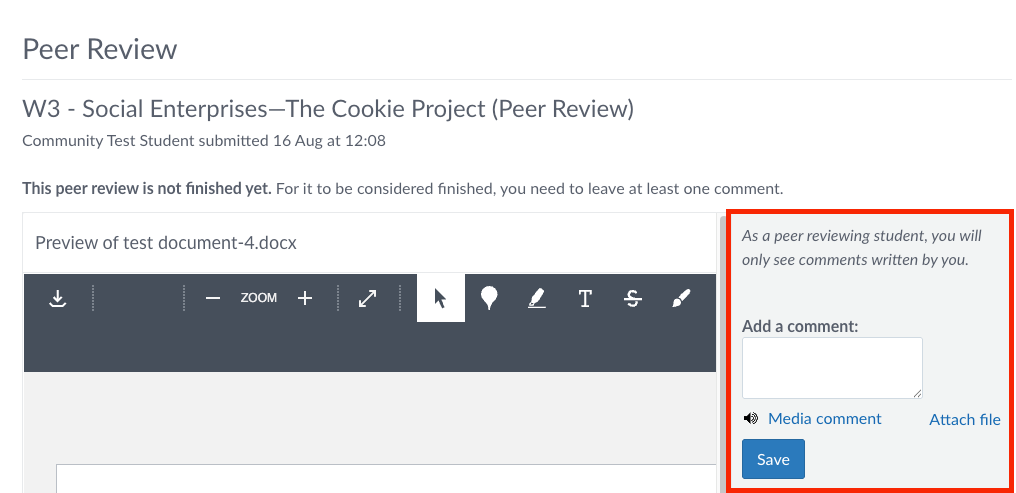Select the pointer cursor tool
Viewport: 1016px width, 493px height.
440,298
